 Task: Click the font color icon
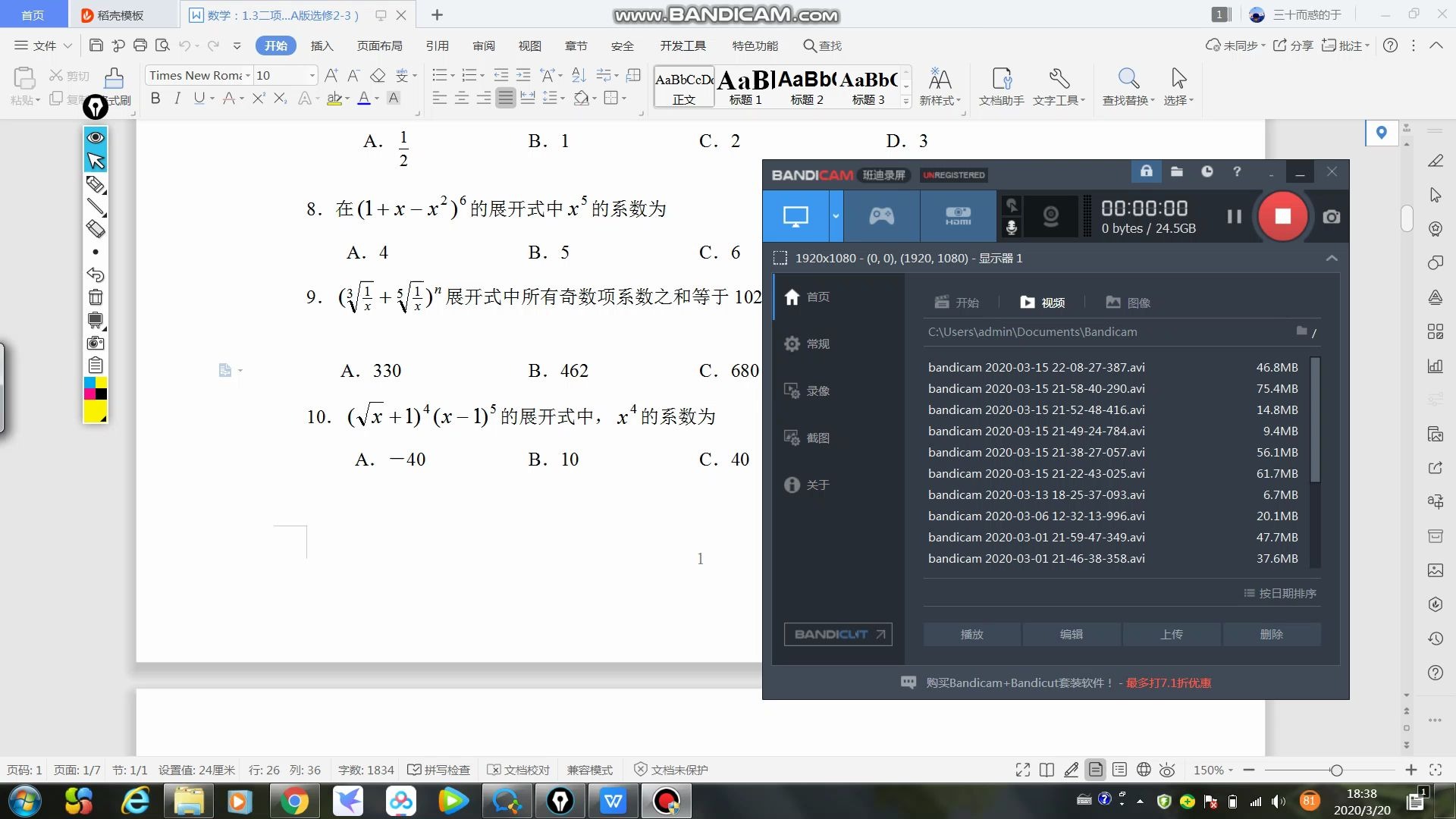click(365, 98)
